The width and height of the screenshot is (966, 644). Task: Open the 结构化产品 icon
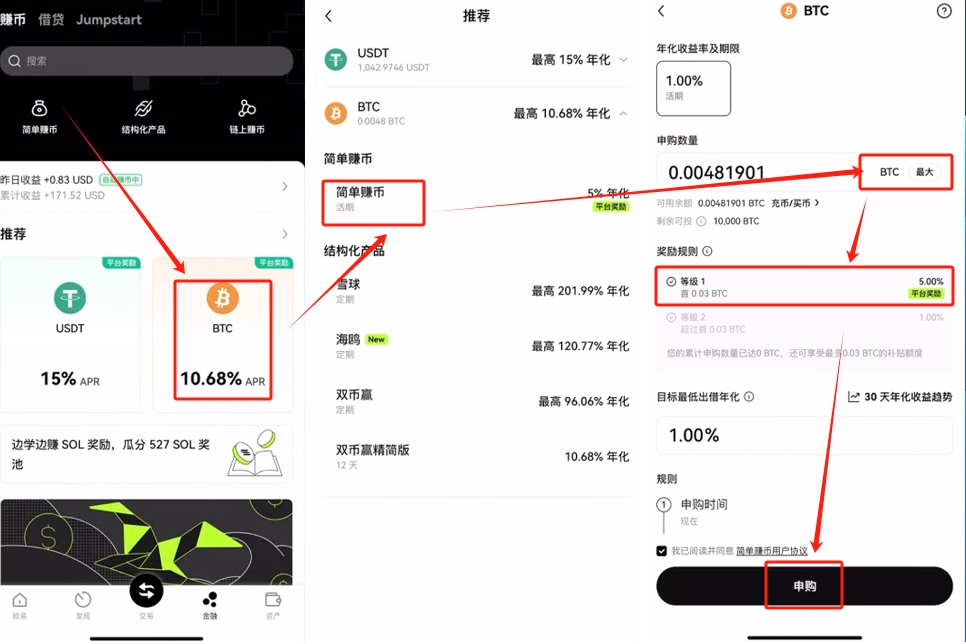tap(144, 109)
